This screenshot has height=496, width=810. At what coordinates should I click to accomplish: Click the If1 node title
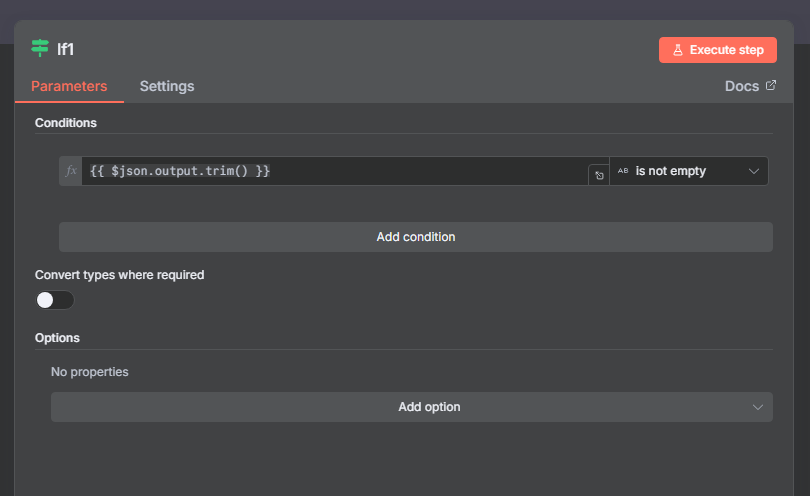point(65,49)
